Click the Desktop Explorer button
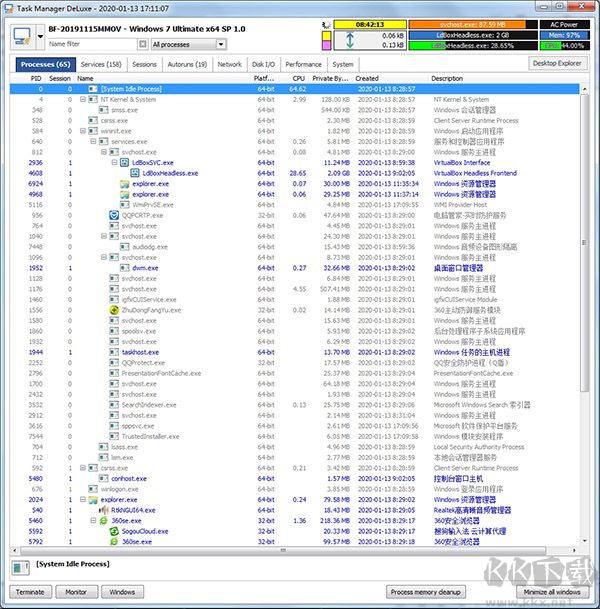This screenshot has width=600, height=609. (x=557, y=63)
